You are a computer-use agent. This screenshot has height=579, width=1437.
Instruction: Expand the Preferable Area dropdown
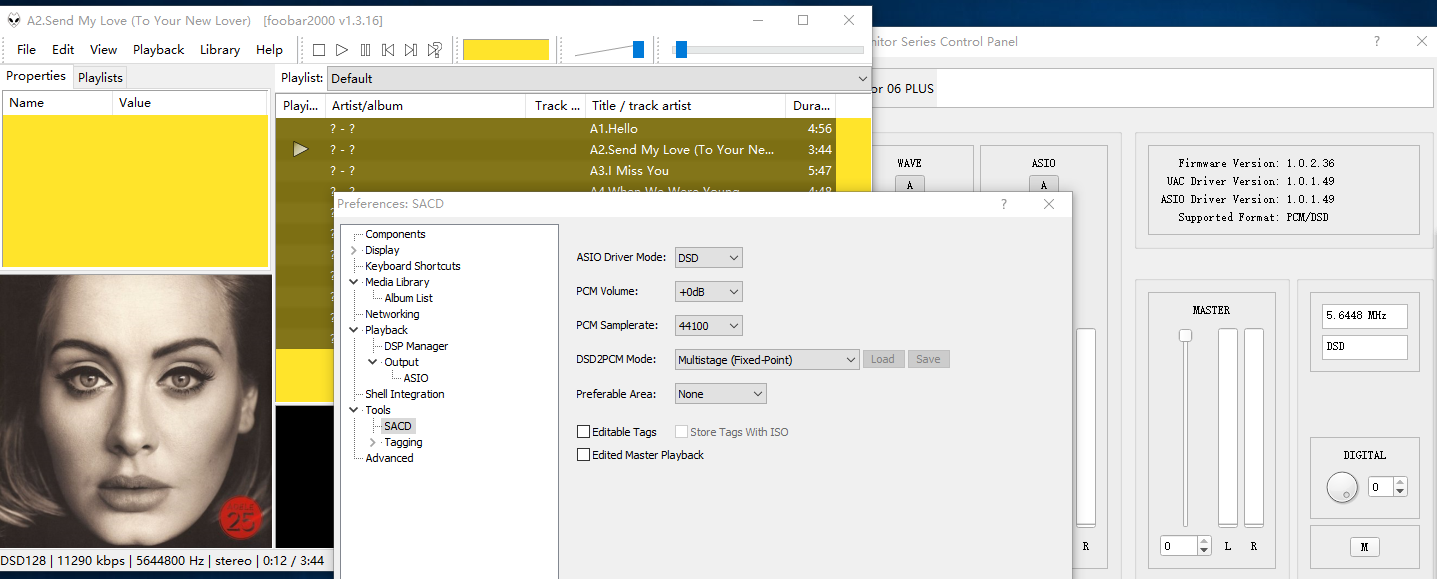click(720, 394)
